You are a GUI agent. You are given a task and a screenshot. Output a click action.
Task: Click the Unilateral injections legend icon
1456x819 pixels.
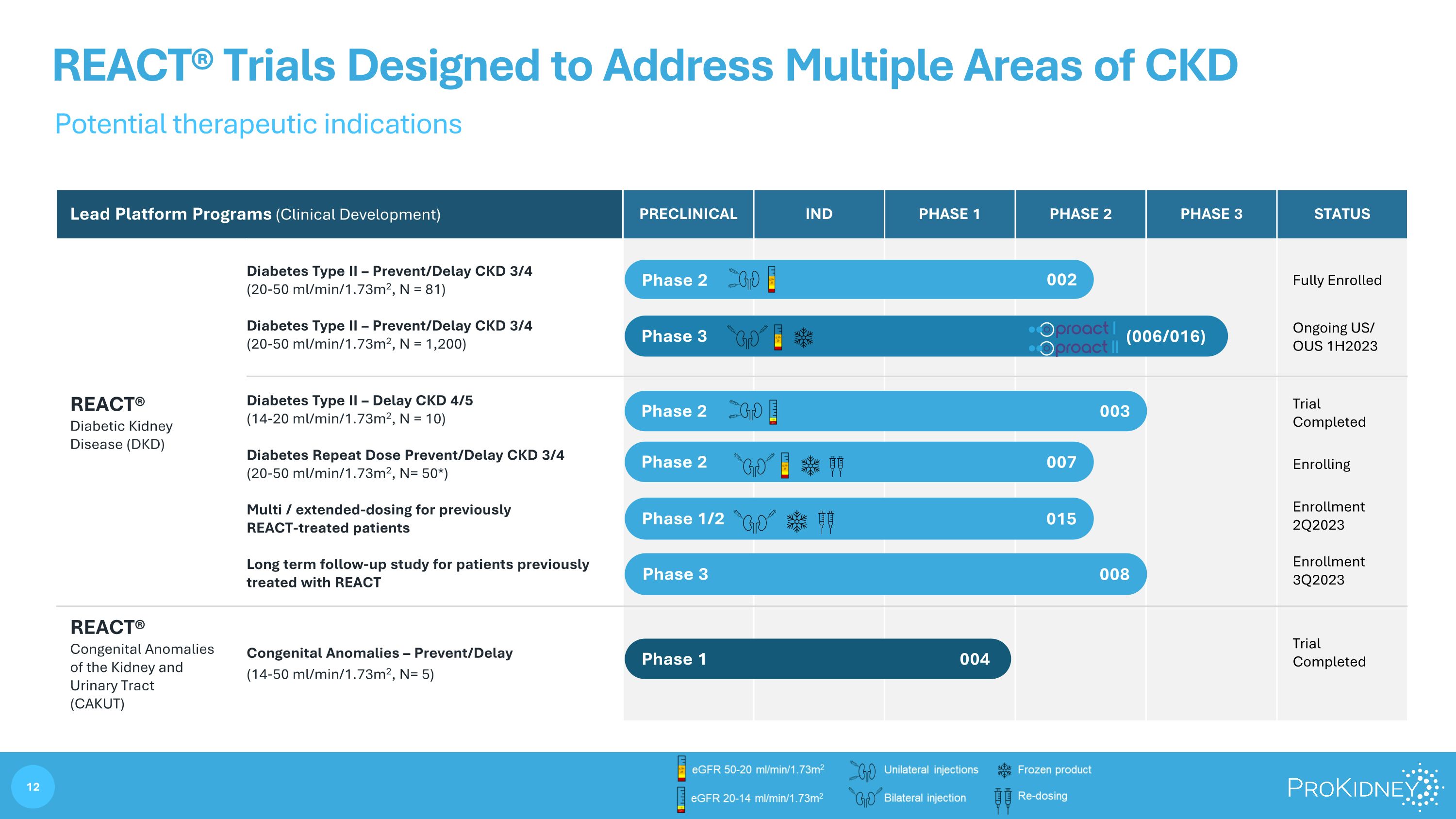862,770
